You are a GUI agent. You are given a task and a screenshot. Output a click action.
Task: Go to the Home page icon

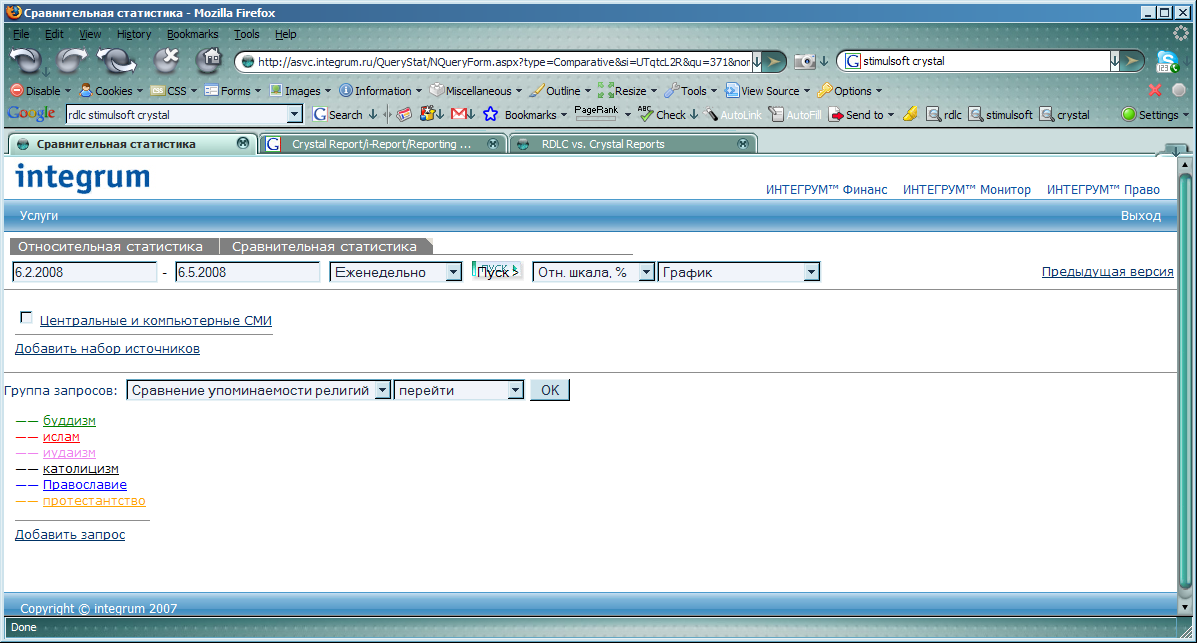tap(208, 60)
